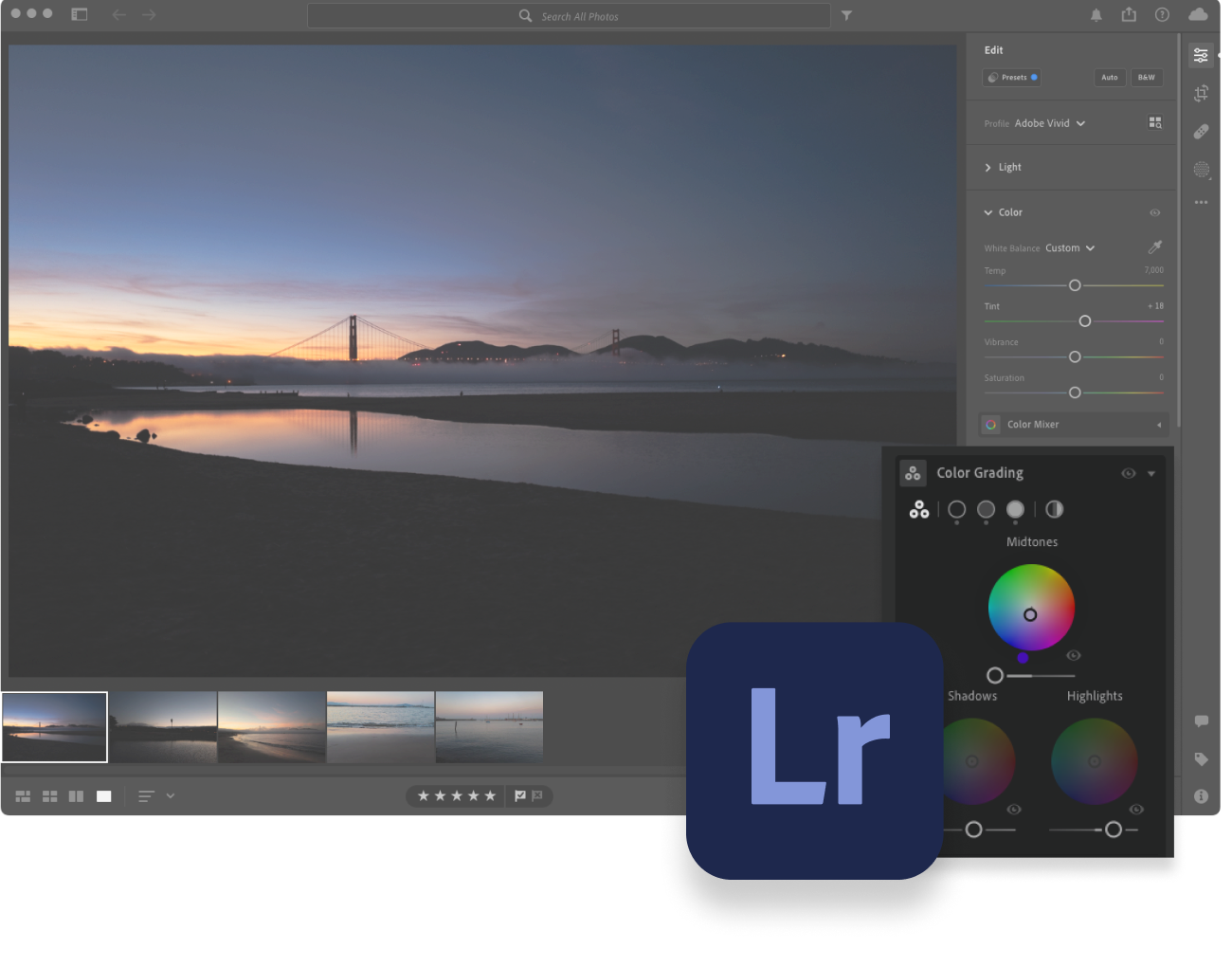Switch to compare view

pos(76,796)
